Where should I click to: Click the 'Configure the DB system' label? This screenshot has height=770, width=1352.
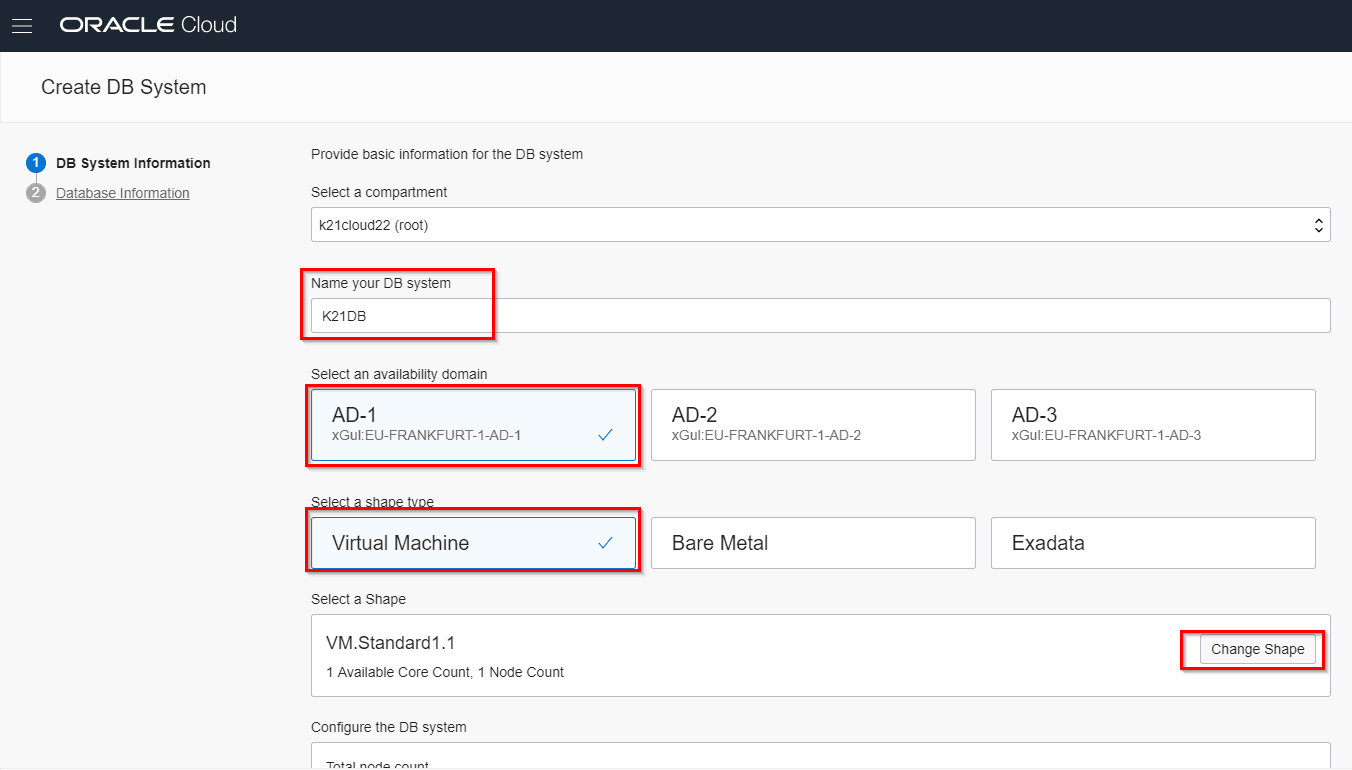point(389,727)
